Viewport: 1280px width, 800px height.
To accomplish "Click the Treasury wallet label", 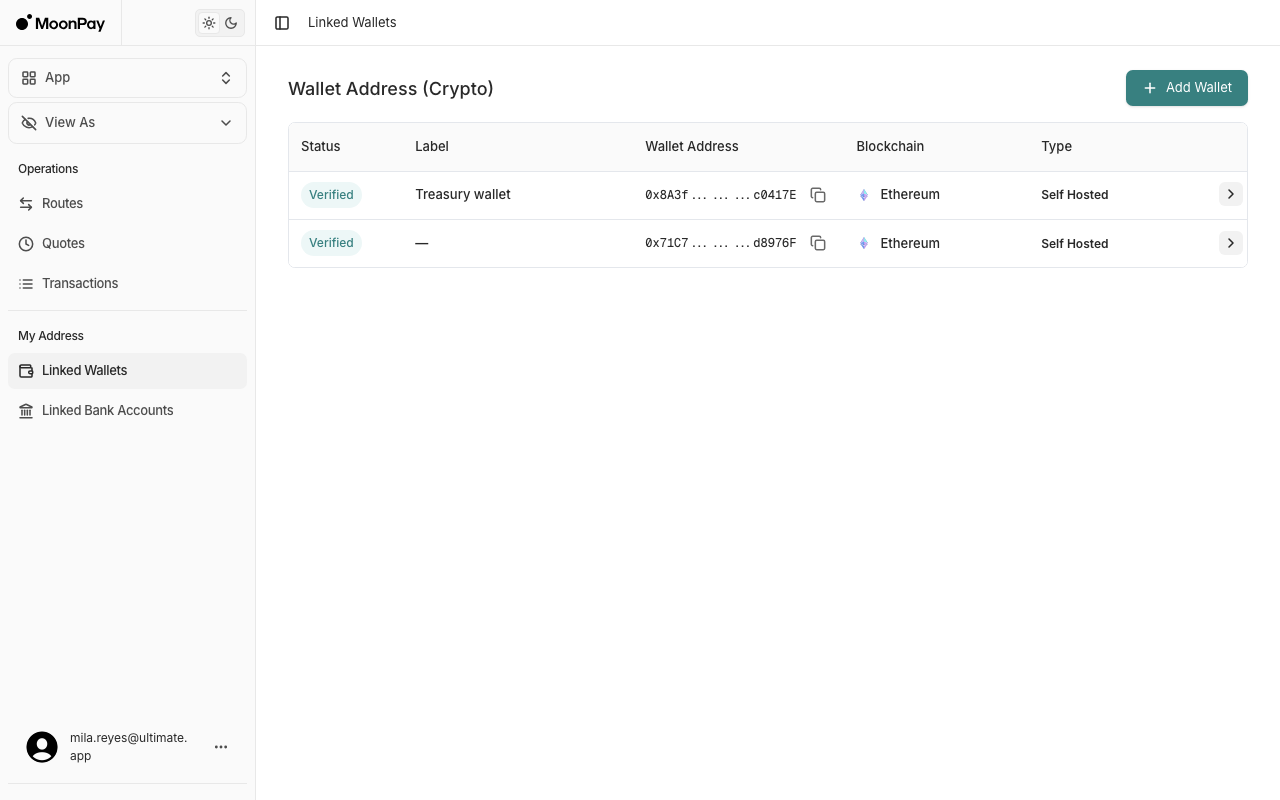I will [x=463, y=194].
